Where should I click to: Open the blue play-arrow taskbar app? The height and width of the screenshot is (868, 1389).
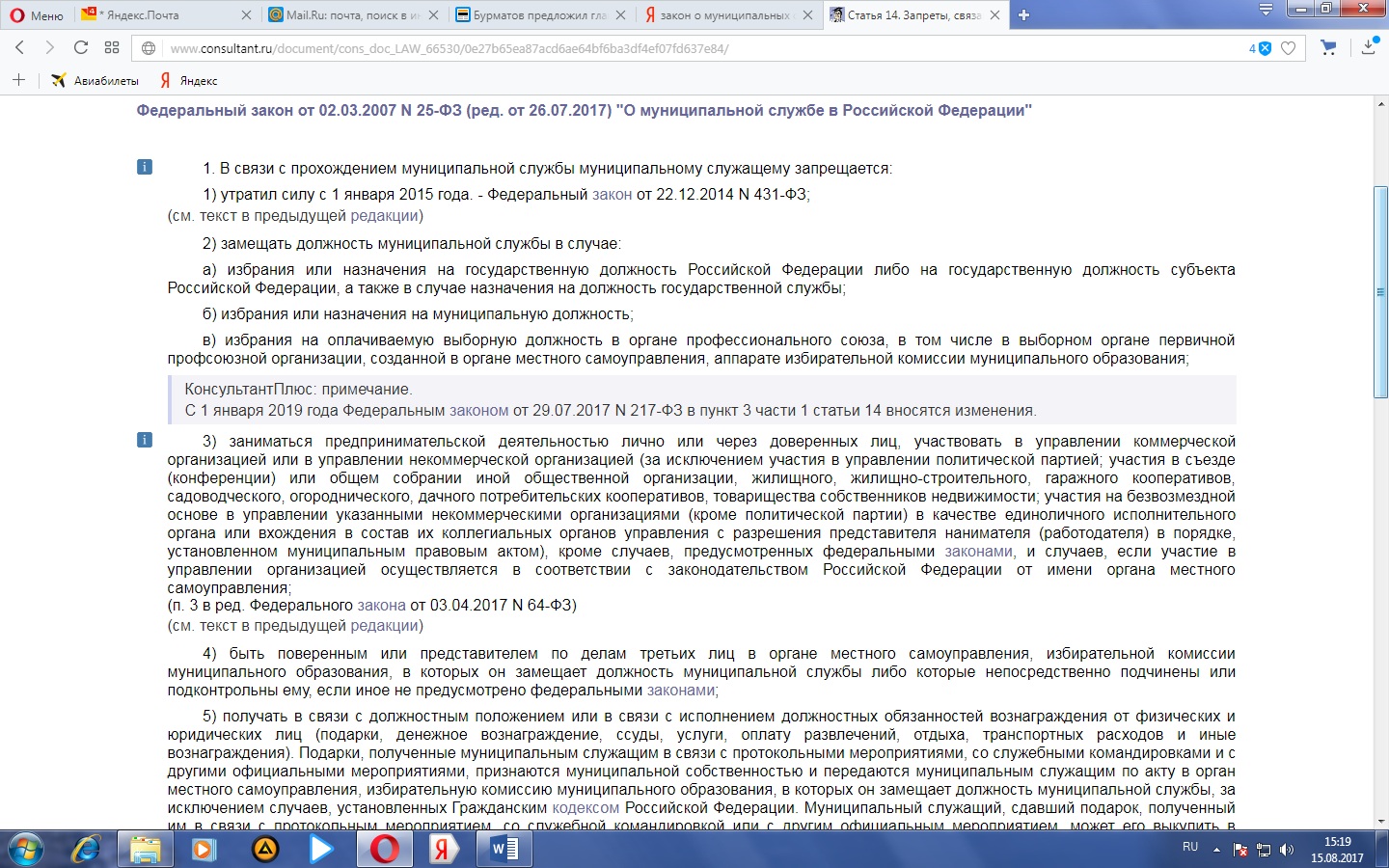tap(322, 850)
